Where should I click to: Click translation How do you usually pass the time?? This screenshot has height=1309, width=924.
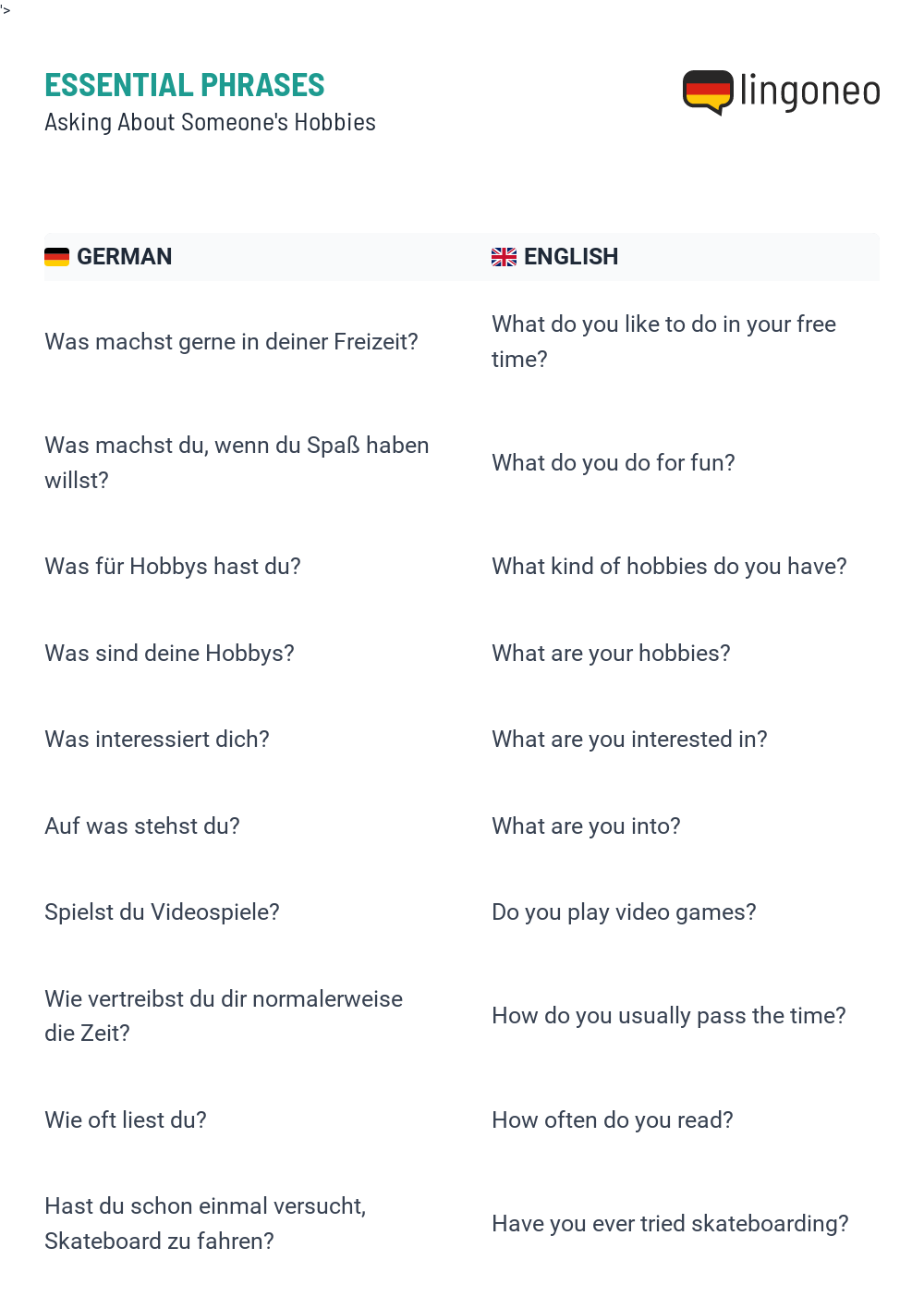[x=669, y=1016]
